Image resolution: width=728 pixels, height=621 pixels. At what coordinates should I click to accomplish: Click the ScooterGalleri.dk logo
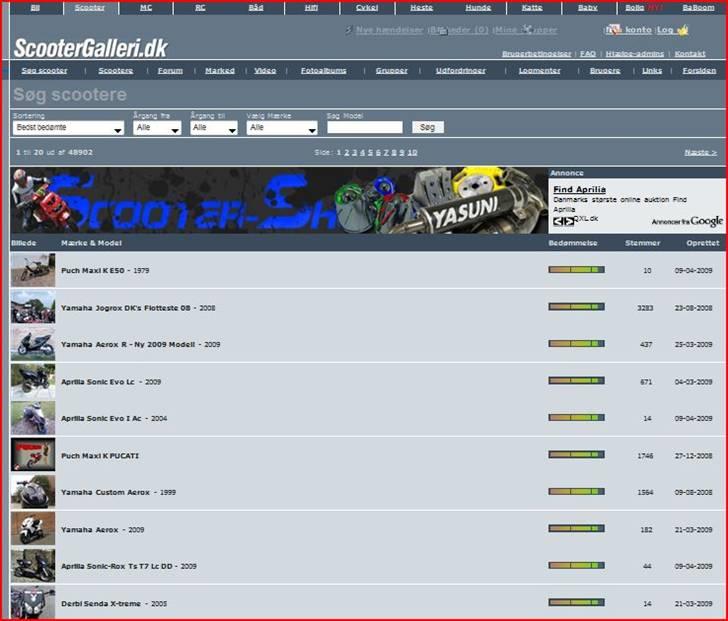coord(90,48)
